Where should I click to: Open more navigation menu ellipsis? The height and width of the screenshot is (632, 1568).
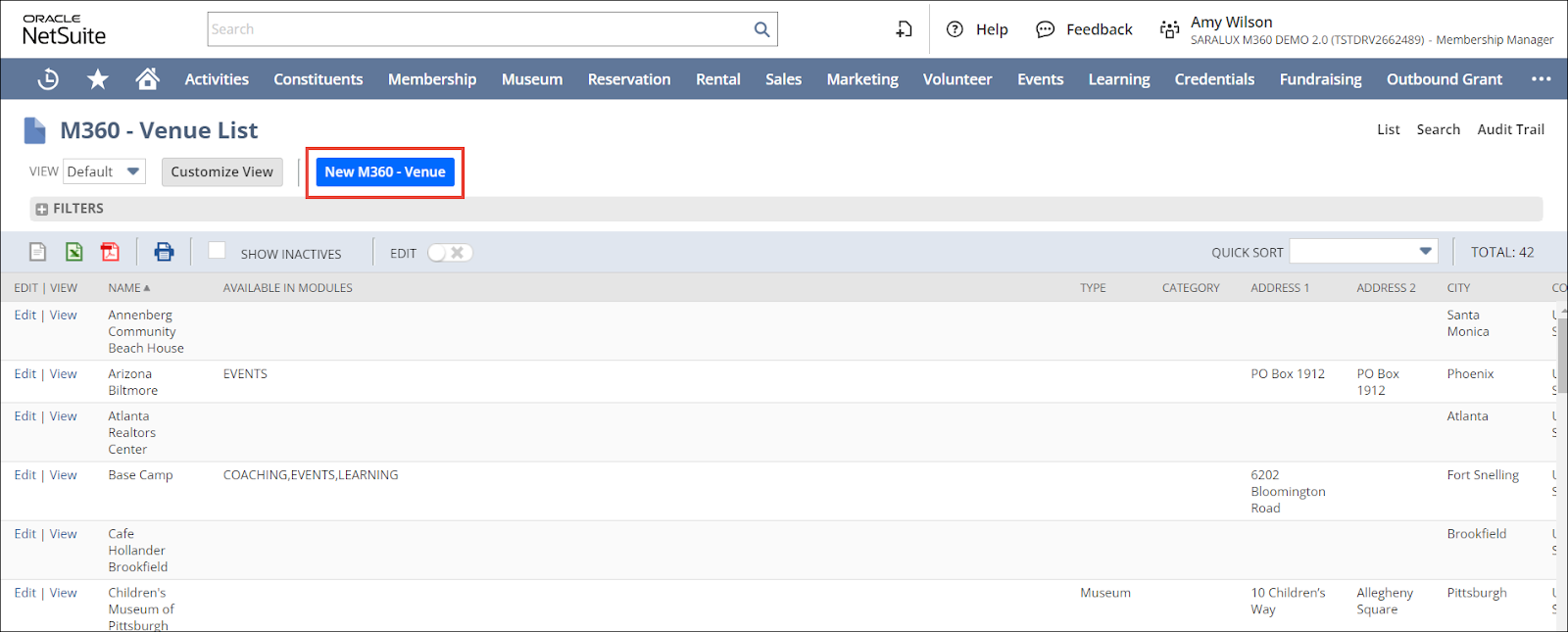point(1541,79)
